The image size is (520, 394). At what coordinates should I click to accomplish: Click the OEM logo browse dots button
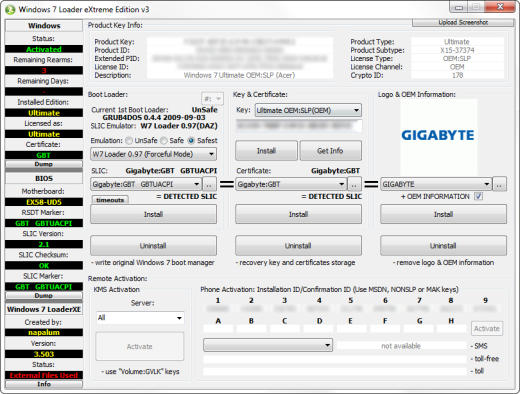click(499, 184)
